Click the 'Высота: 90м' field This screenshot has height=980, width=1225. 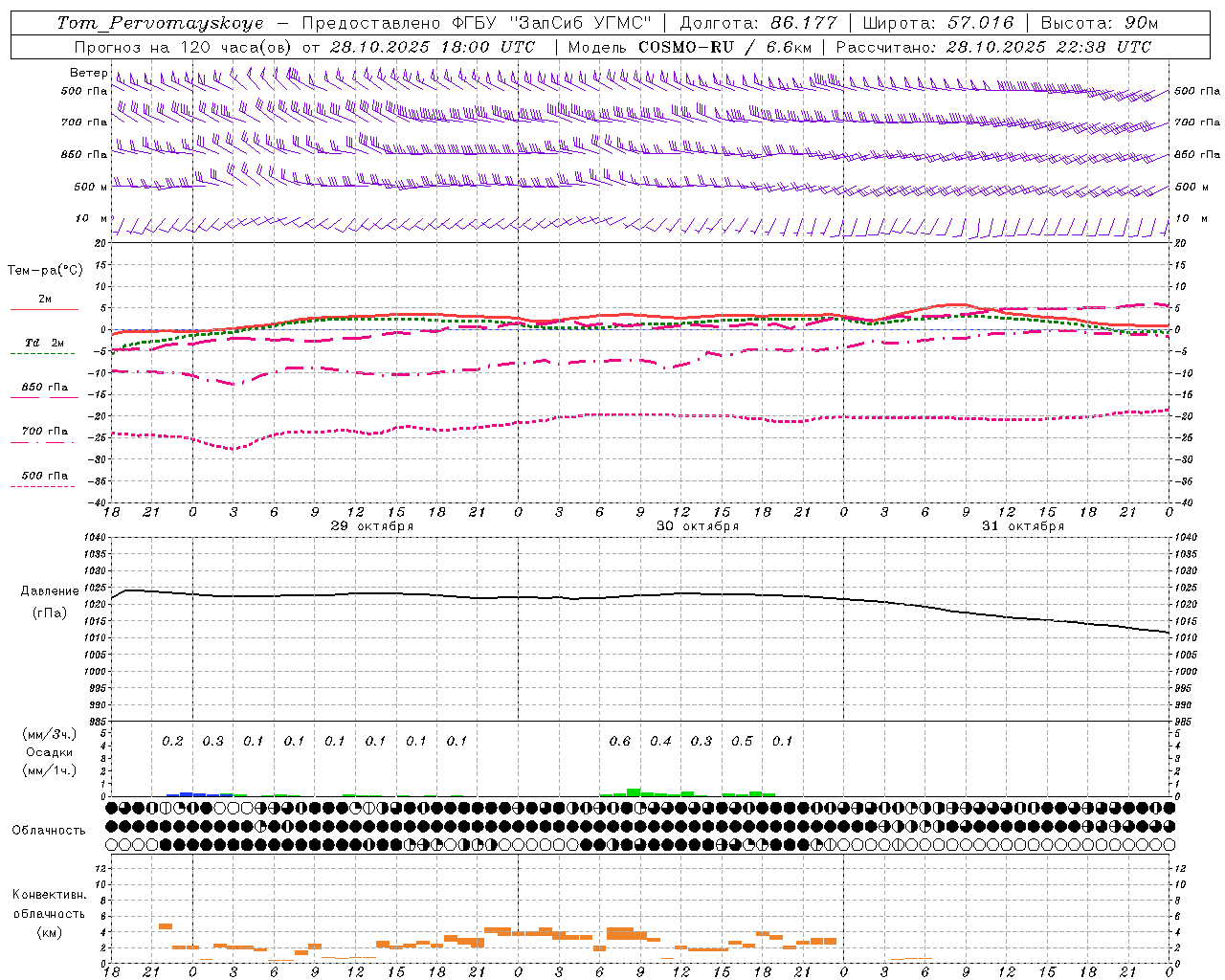pyautogui.click(x=1099, y=23)
